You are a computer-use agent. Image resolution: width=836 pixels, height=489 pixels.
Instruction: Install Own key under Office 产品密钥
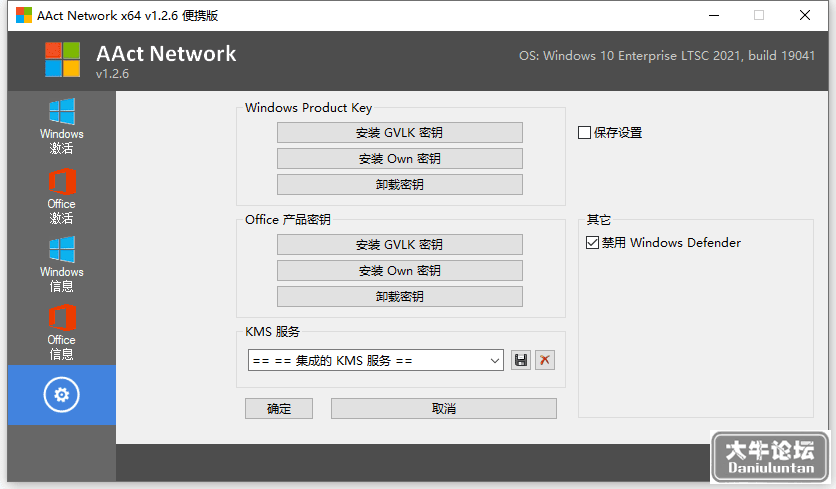coord(400,271)
